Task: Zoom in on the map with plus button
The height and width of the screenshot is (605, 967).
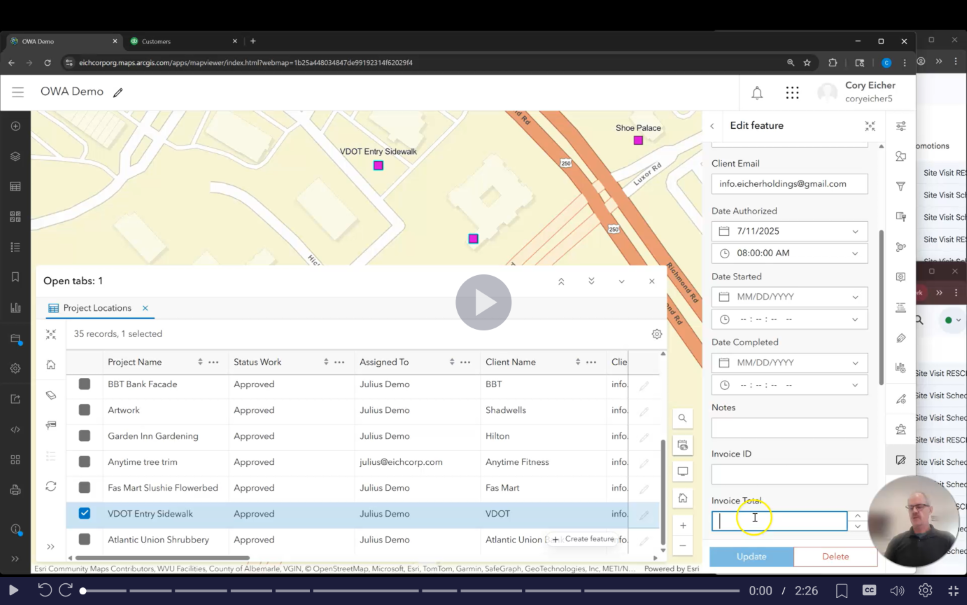Action: (x=683, y=525)
